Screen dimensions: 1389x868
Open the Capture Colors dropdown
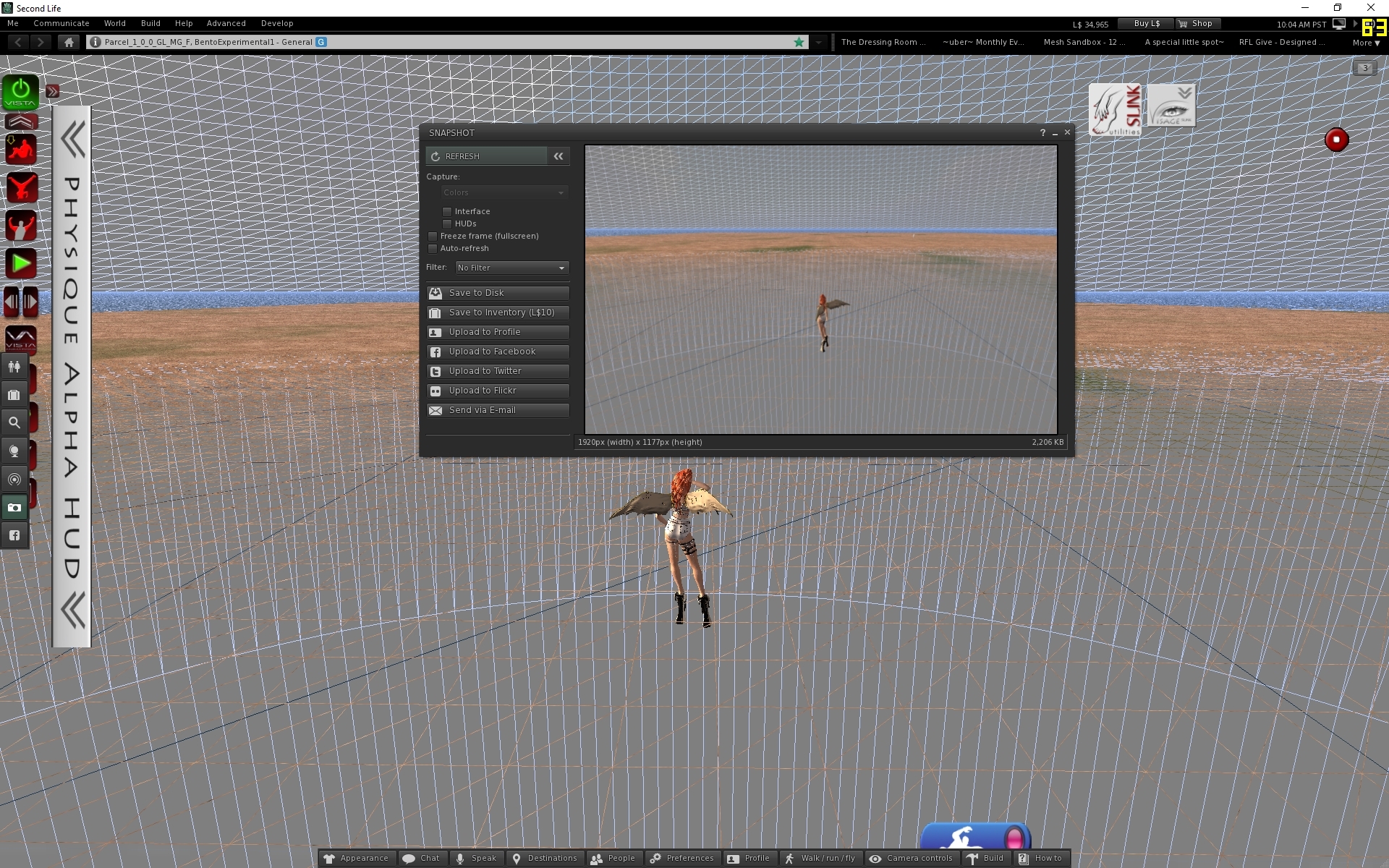coord(504,192)
